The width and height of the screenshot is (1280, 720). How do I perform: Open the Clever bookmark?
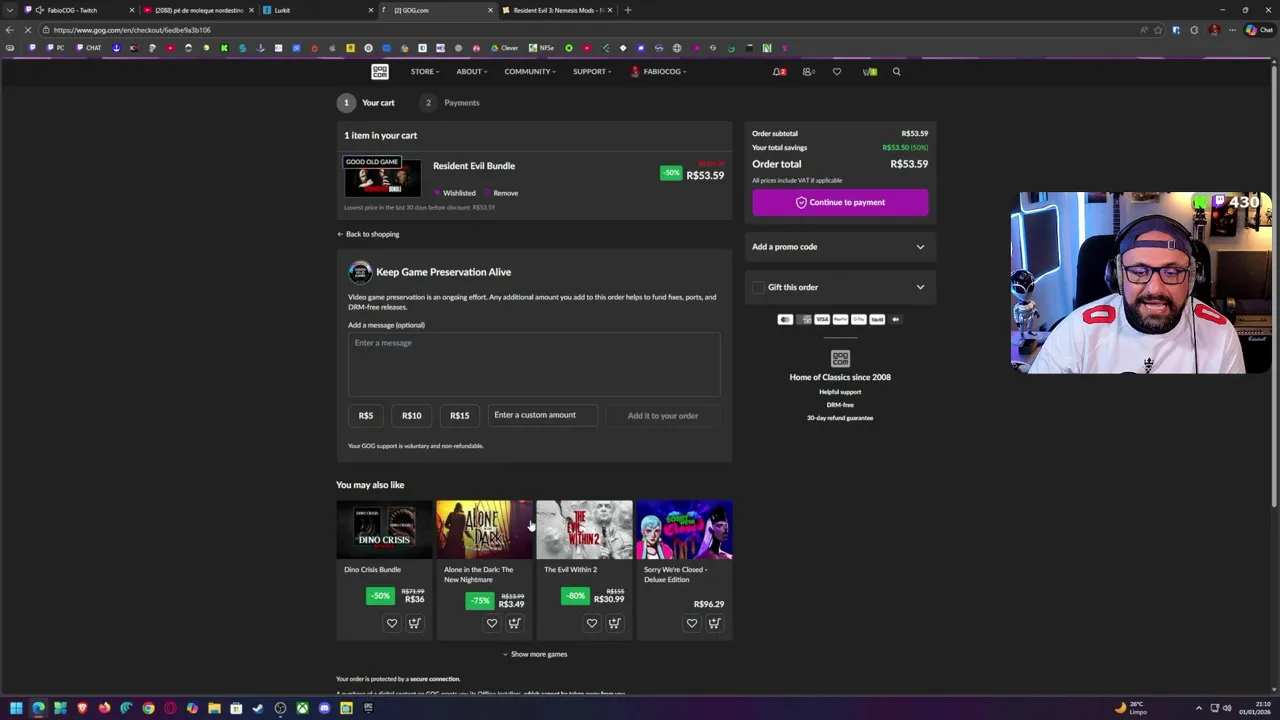504,48
